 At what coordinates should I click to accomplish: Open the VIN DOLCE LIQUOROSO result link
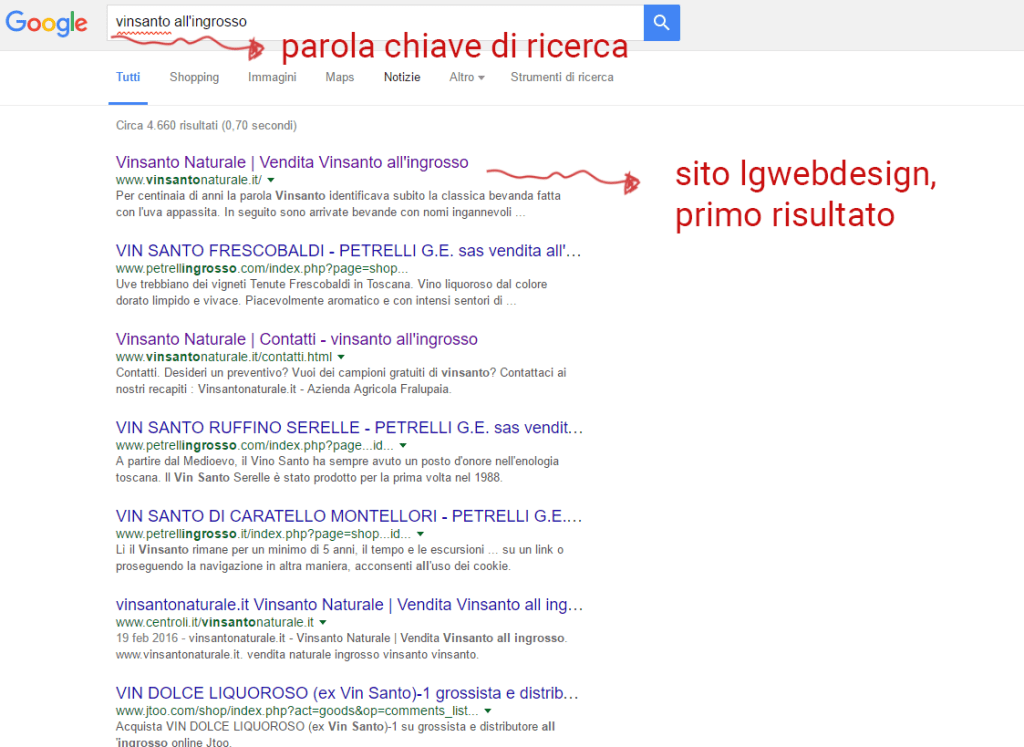pos(347,693)
